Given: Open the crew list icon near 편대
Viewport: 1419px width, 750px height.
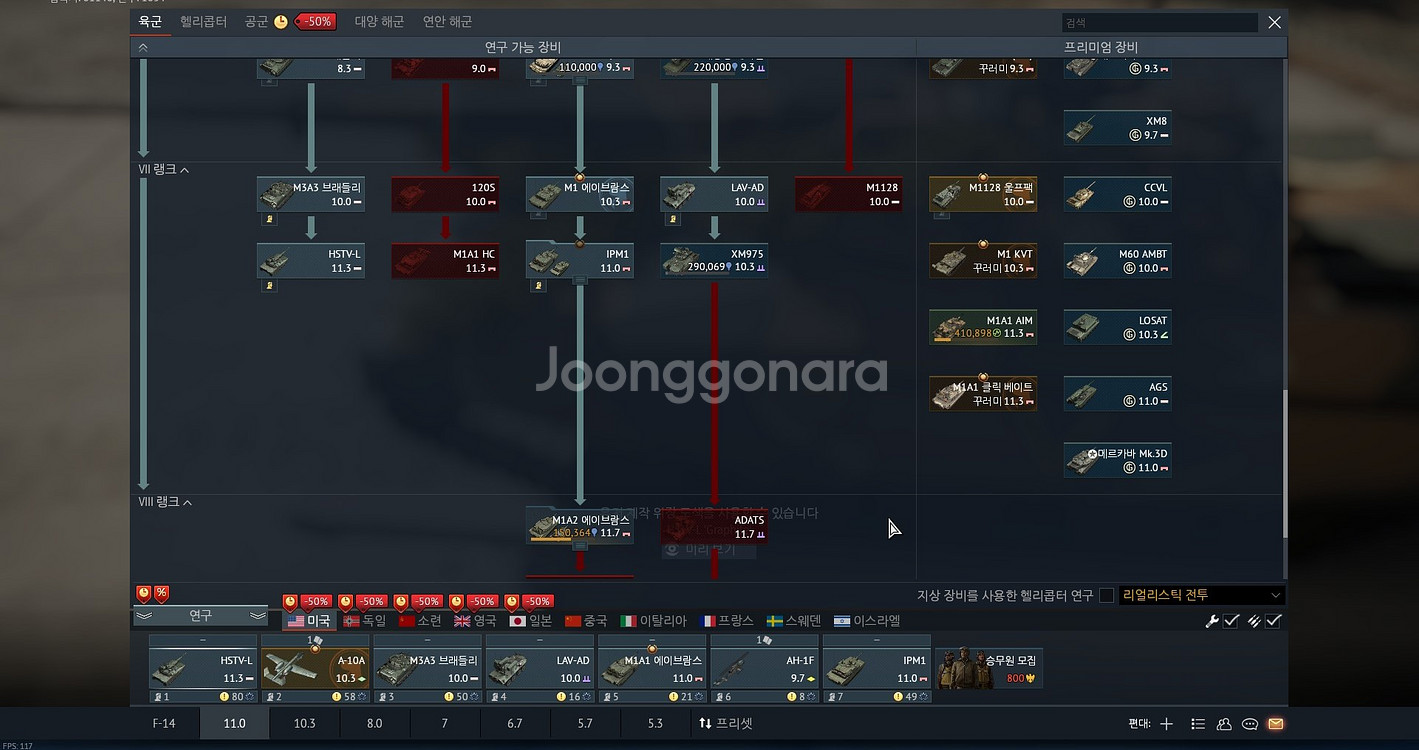Looking at the screenshot, I should [x=1197, y=724].
